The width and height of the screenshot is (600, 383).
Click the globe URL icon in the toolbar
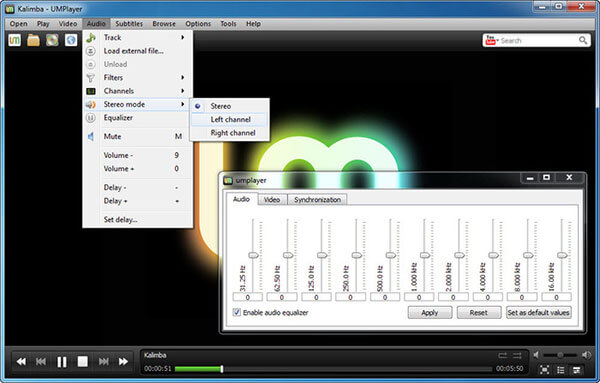click(x=71, y=40)
